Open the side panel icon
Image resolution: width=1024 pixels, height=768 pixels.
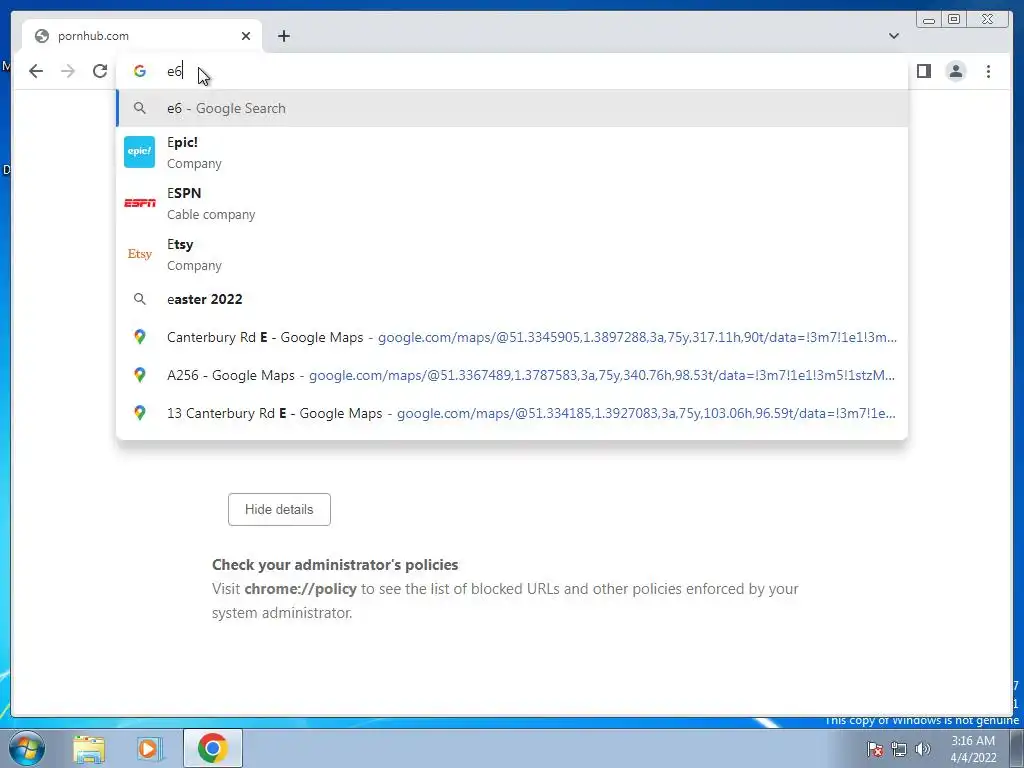(923, 71)
